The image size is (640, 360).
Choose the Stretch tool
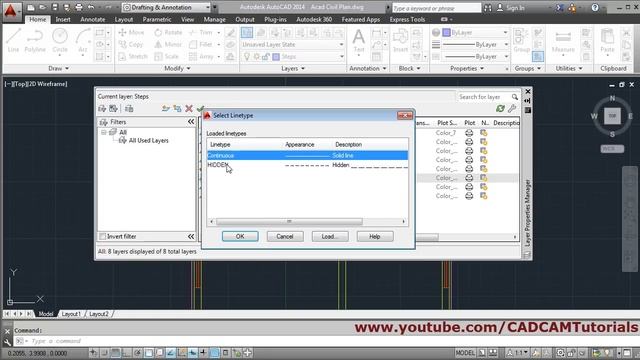coord(133,56)
